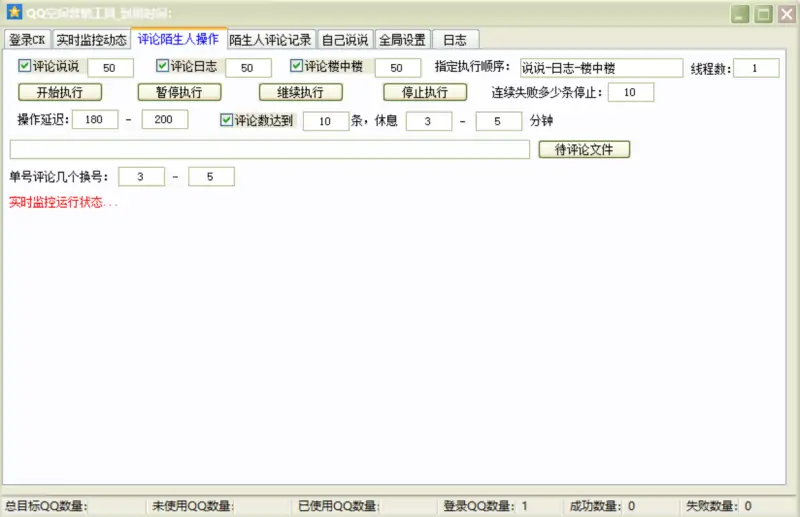Select the 日志 tab
This screenshot has height=517, width=800.
455,40
